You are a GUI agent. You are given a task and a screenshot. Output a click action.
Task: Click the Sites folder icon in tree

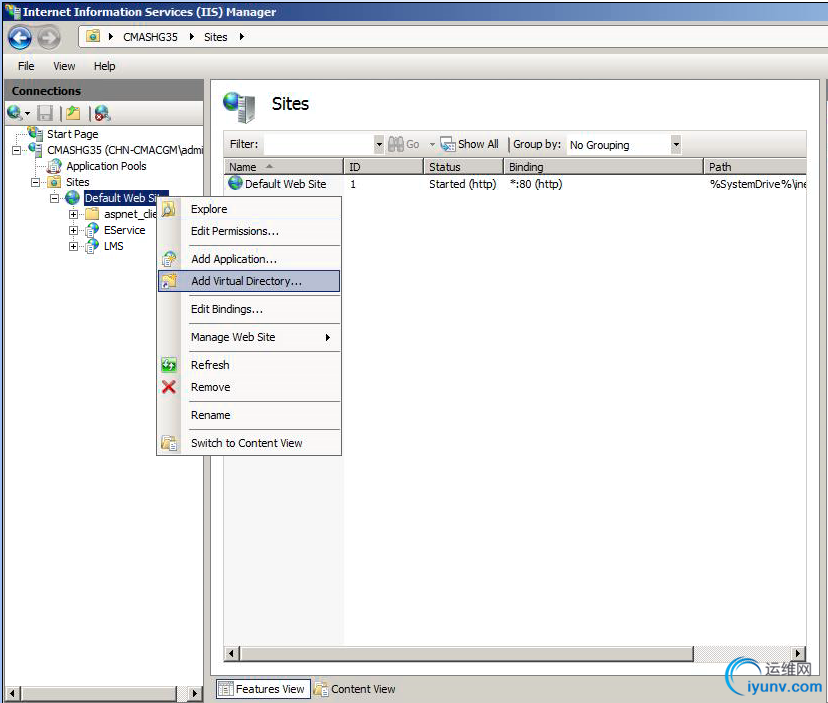coord(54,182)
